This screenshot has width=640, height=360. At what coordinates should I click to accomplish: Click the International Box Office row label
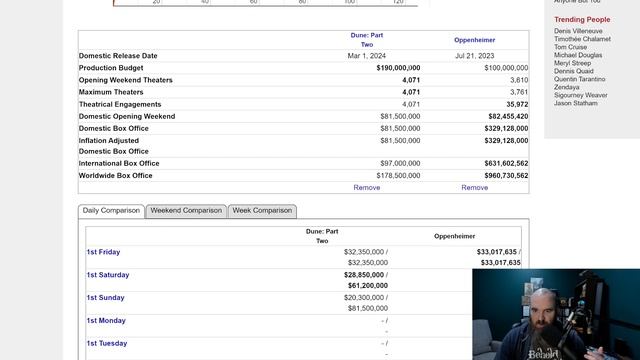click(119, 163)
